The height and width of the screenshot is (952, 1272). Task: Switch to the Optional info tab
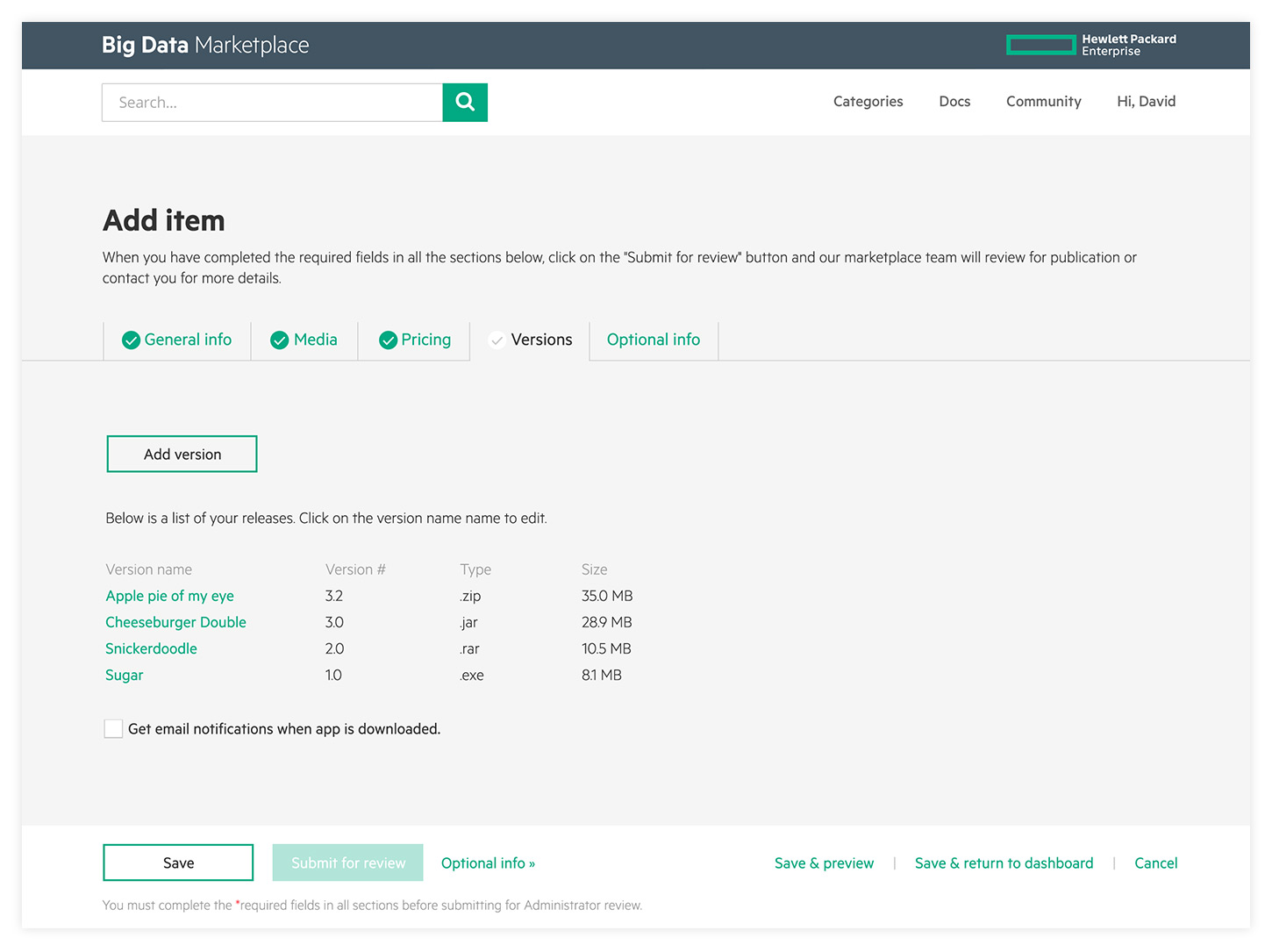click(x=654, y=340)
